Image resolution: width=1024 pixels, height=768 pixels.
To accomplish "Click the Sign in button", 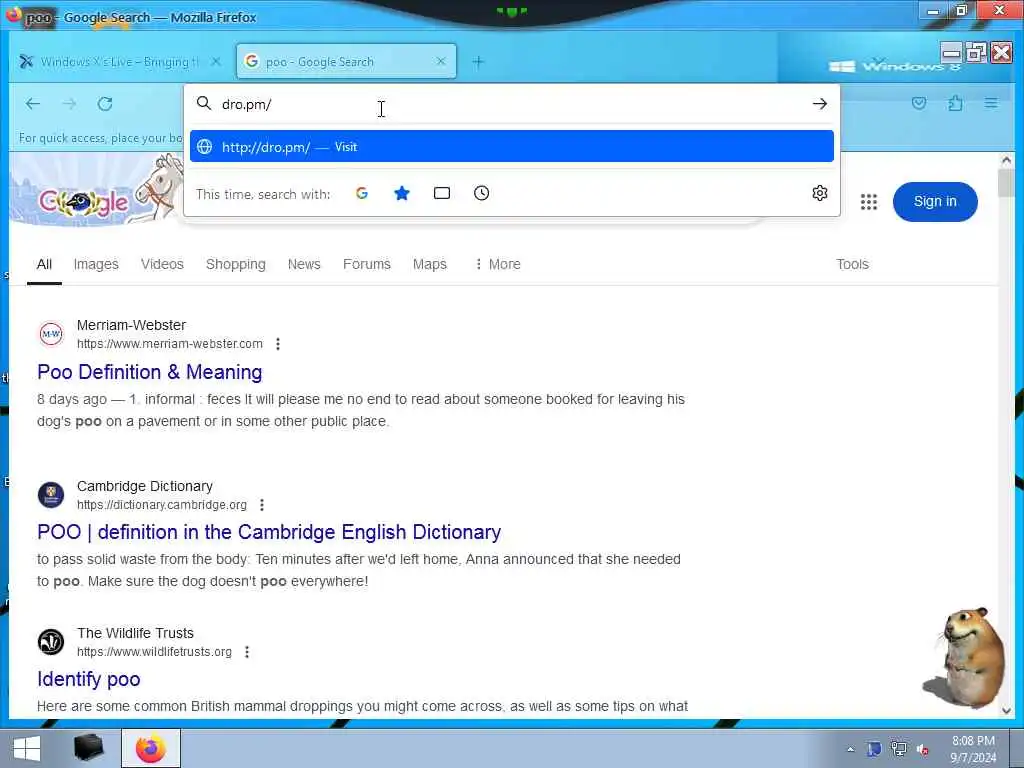I will tap(935, 202).
